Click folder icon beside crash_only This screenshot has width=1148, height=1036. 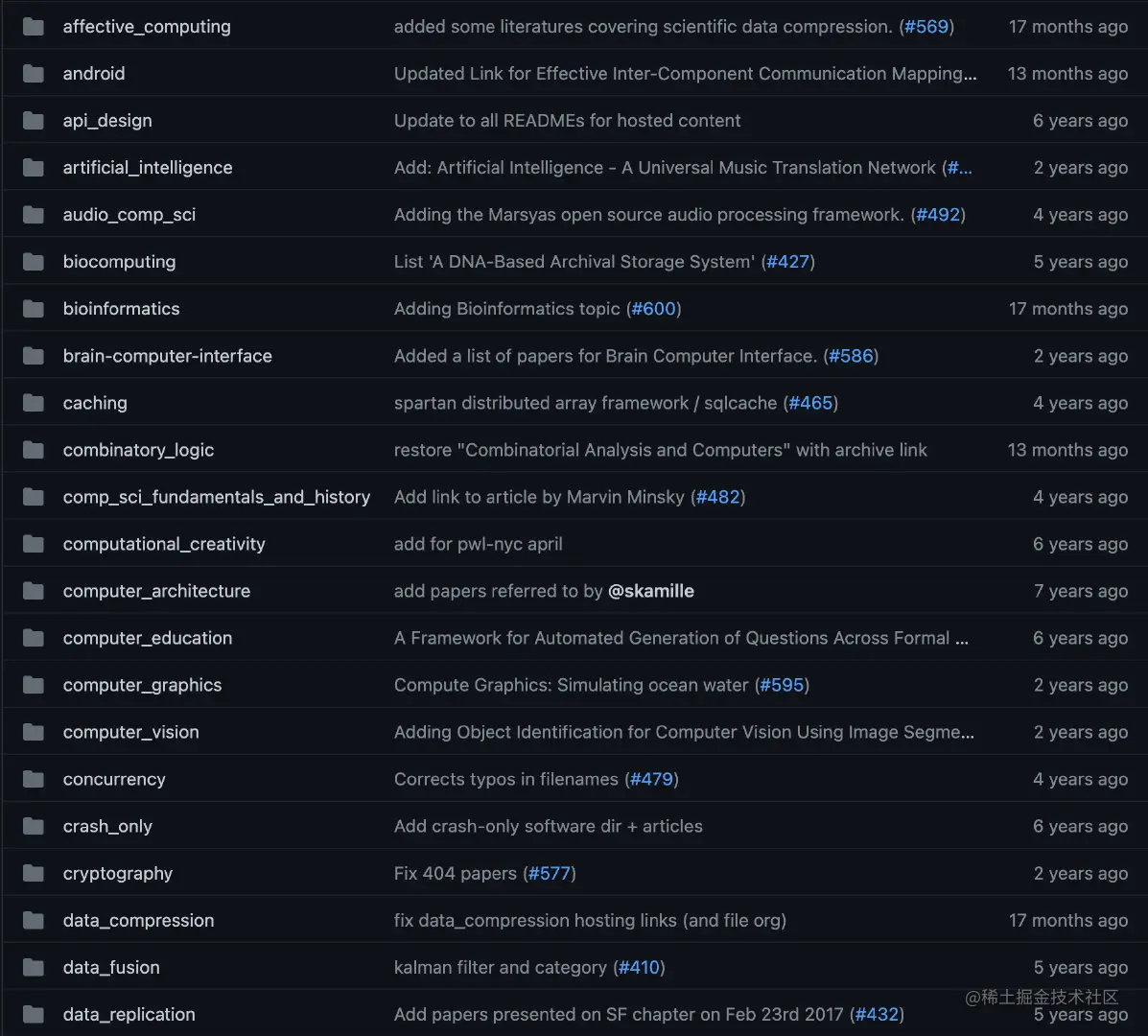[33, 827]
